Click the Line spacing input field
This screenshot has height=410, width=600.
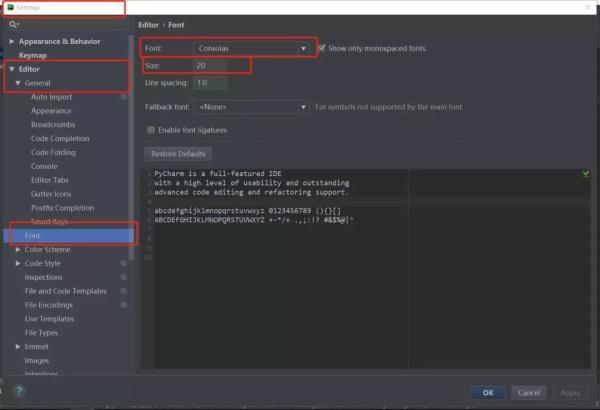click(x=210, y=83)
